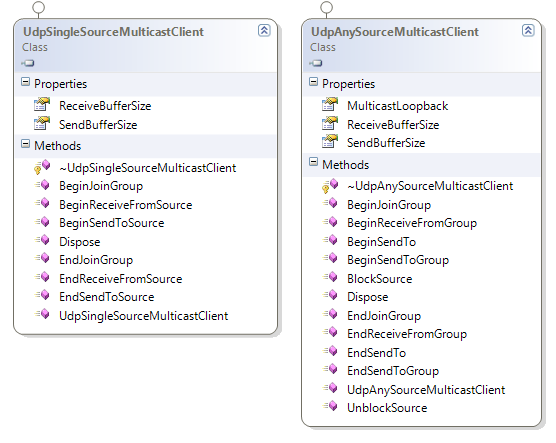The width and height of the screenshot is (556, 443).
Task: Select the BeginSendToSource method
Action: coord(111,223)
